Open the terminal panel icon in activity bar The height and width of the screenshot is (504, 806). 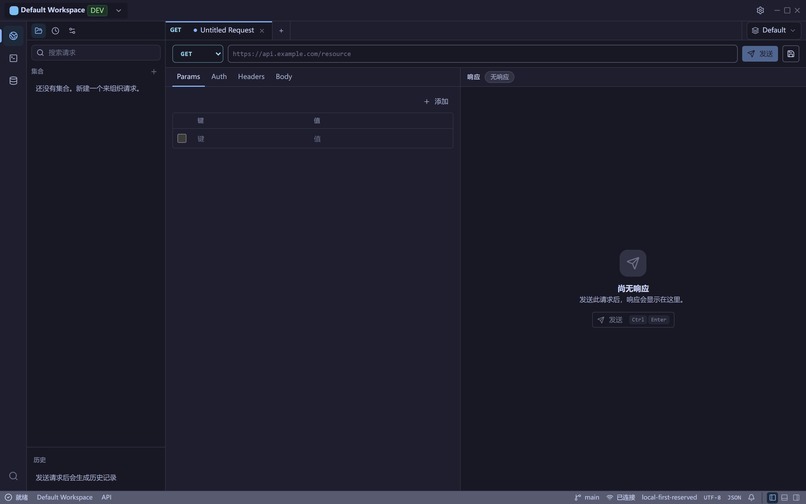(13, 58)
